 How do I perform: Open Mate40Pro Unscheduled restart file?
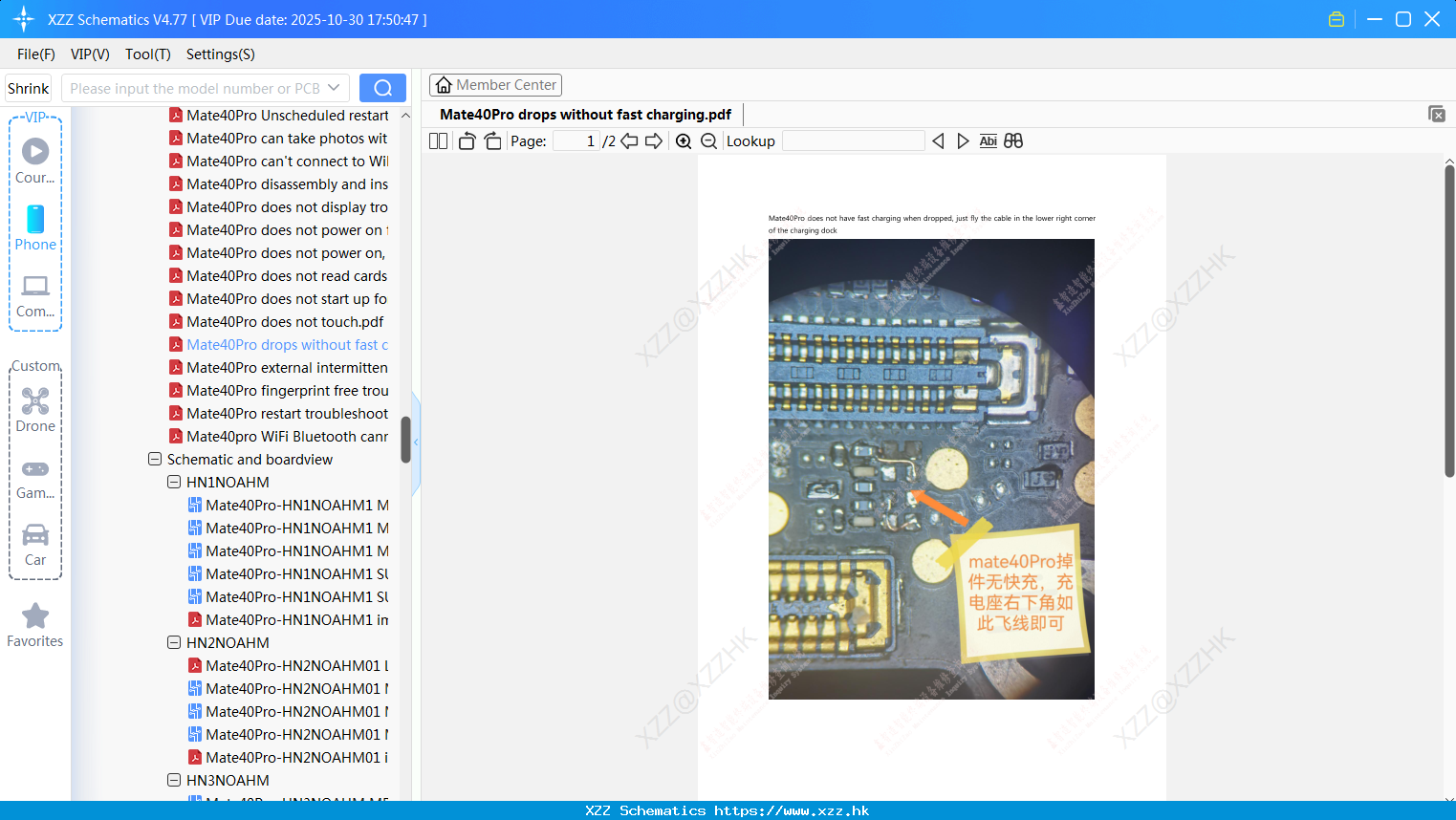(279, 115)
